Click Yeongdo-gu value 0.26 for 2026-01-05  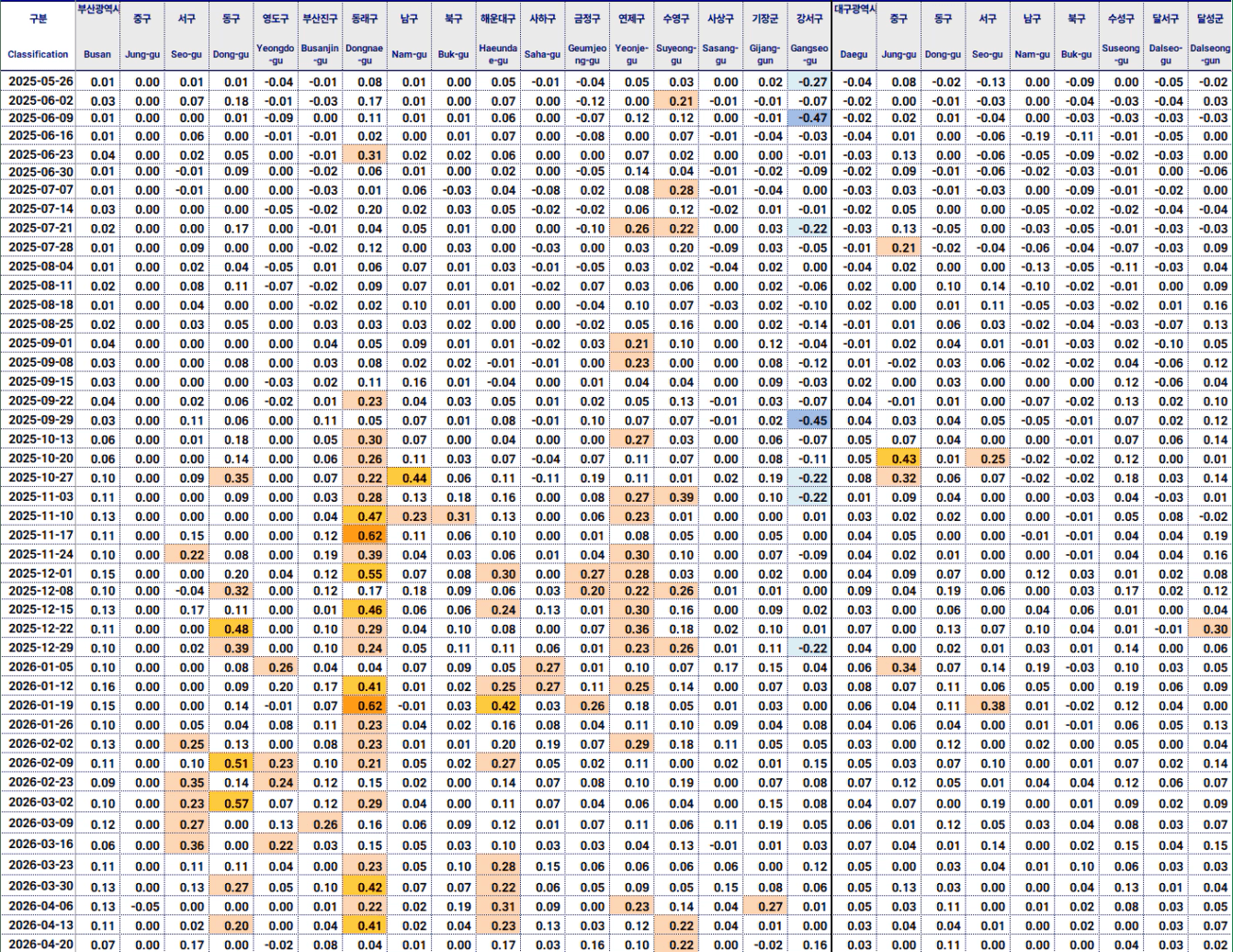tap(276, 667)
